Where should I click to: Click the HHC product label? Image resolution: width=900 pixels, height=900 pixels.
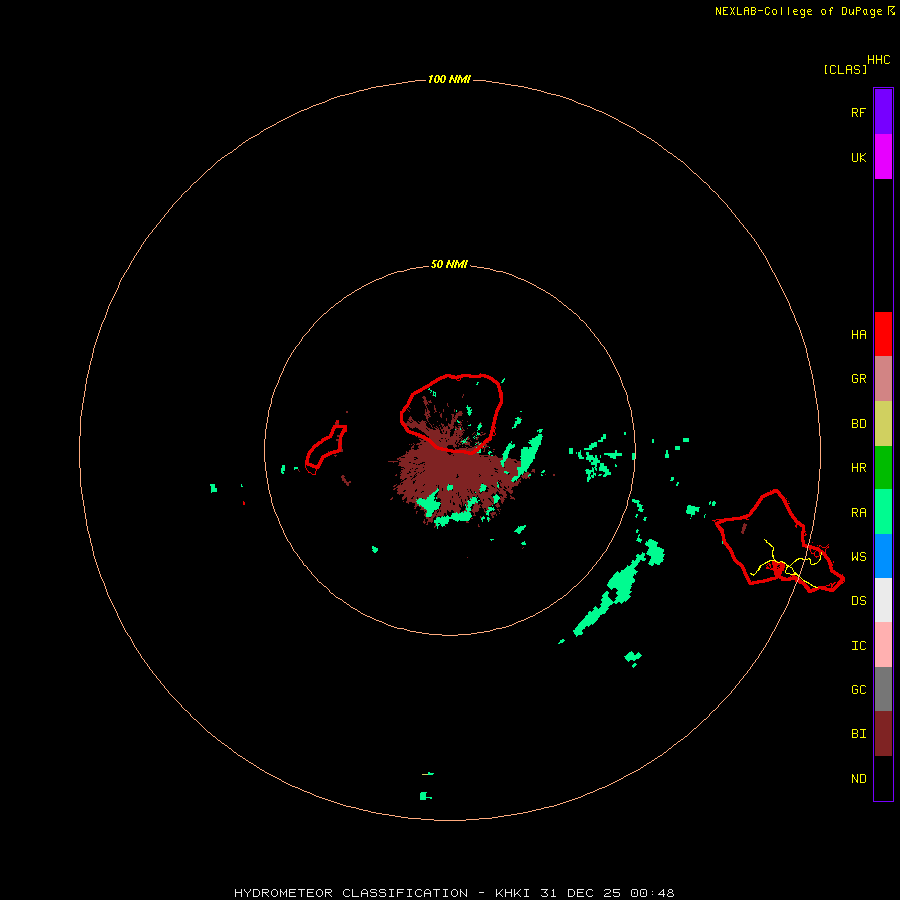point(879,60)
